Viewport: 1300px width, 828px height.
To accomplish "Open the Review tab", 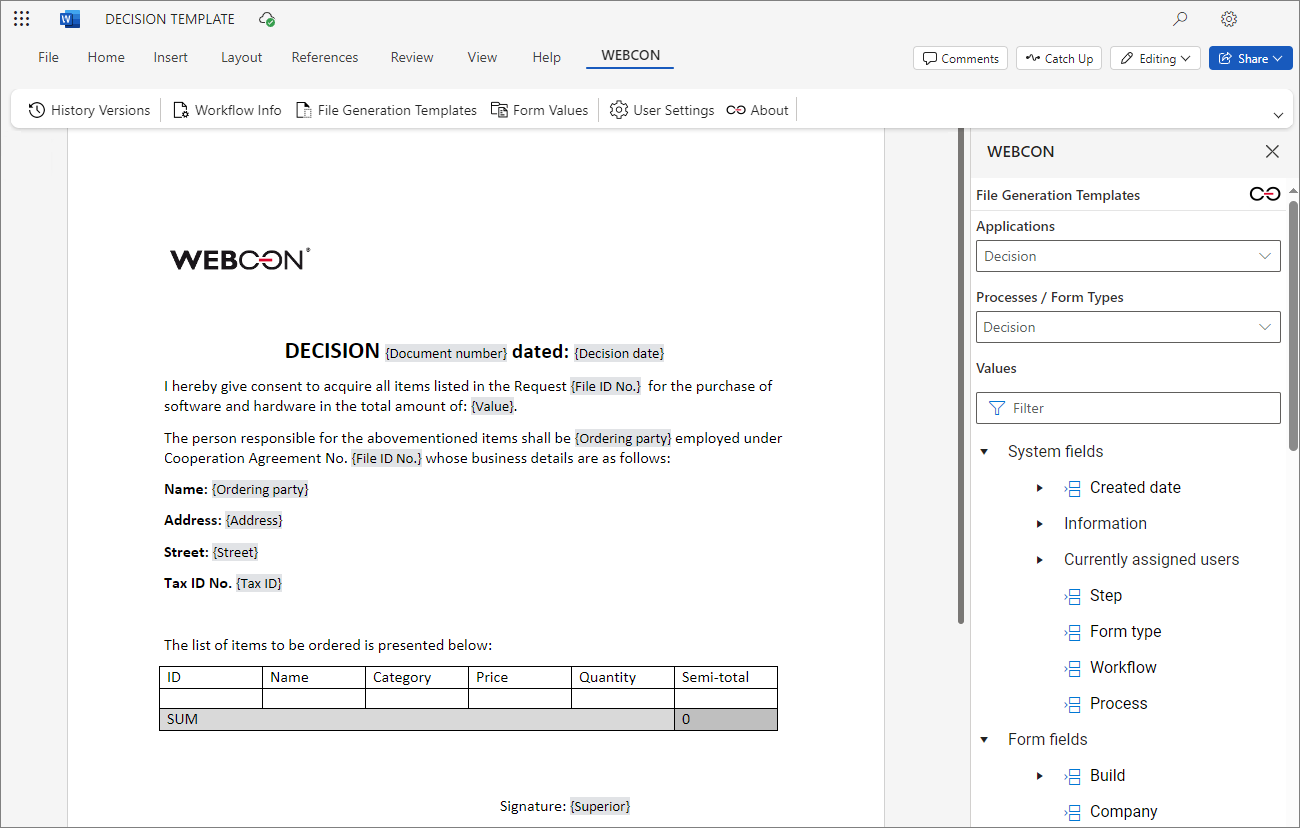I will click(412, 57).
